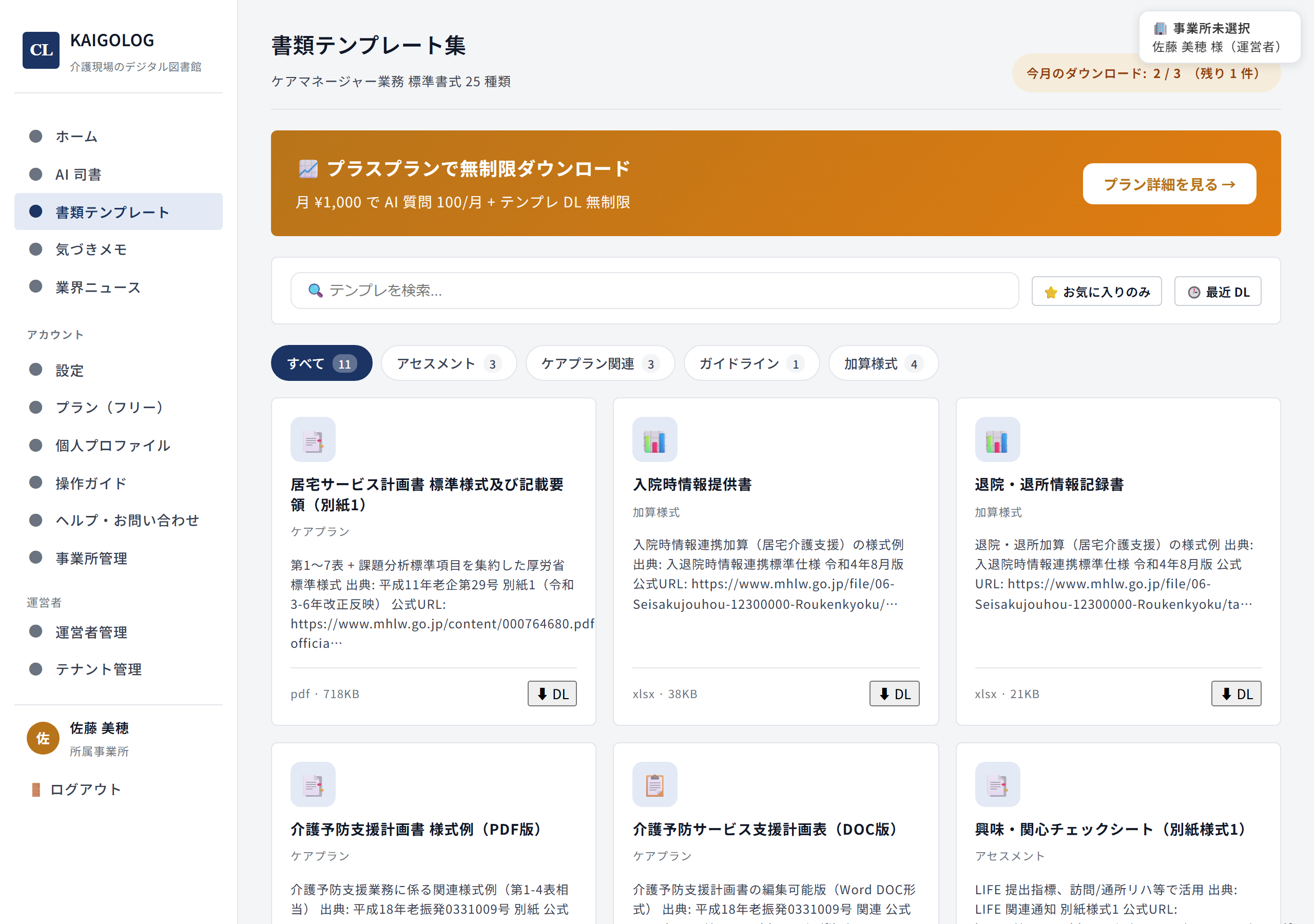
Task: Open the 事業所未選択 office selector
Action: tap(1219, 37)
